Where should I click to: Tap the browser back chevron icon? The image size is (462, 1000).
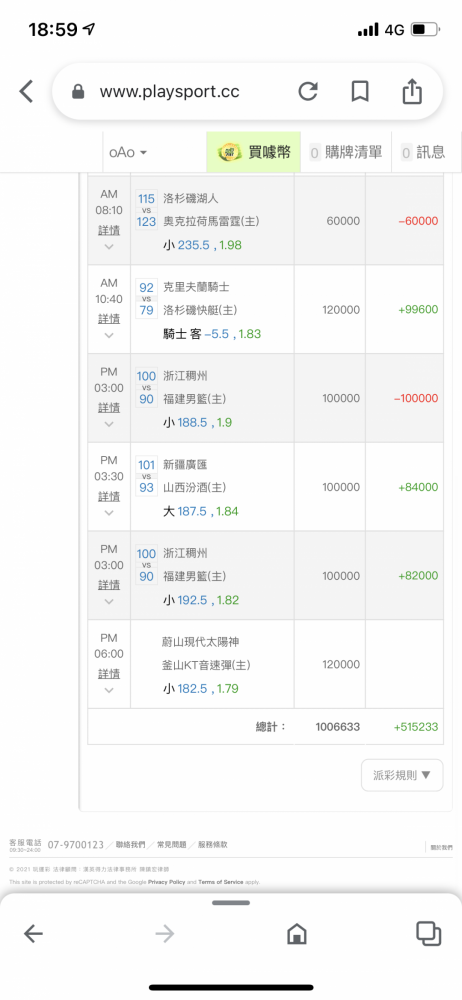[26, 92]
